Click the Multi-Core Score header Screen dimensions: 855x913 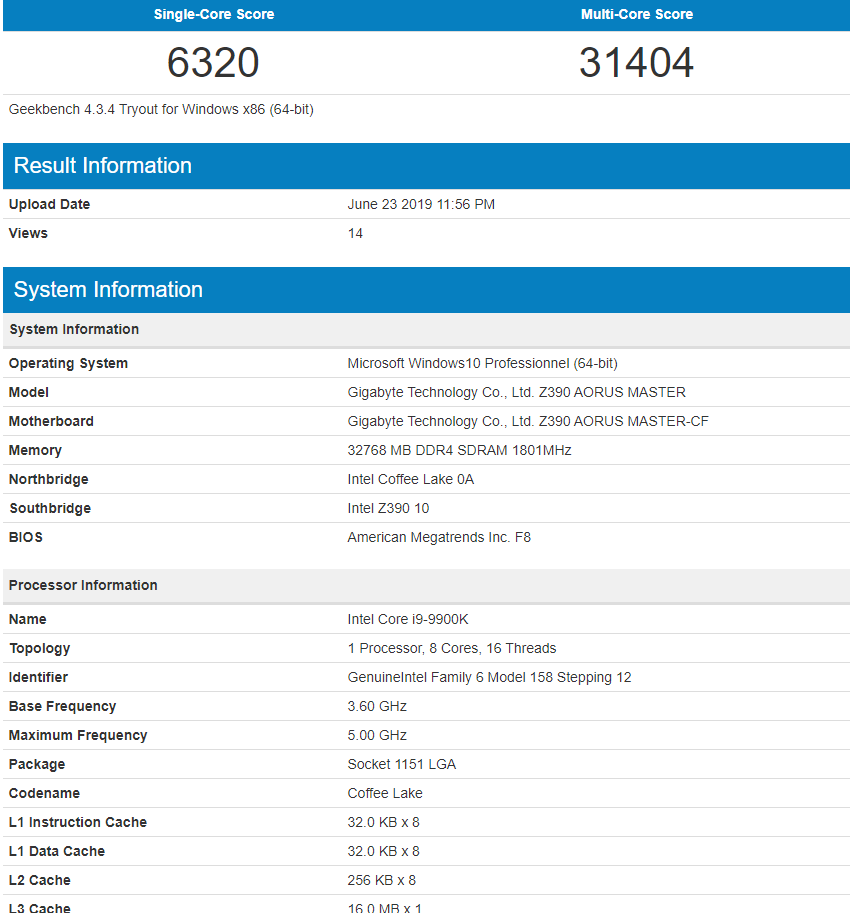pos(637,14)
